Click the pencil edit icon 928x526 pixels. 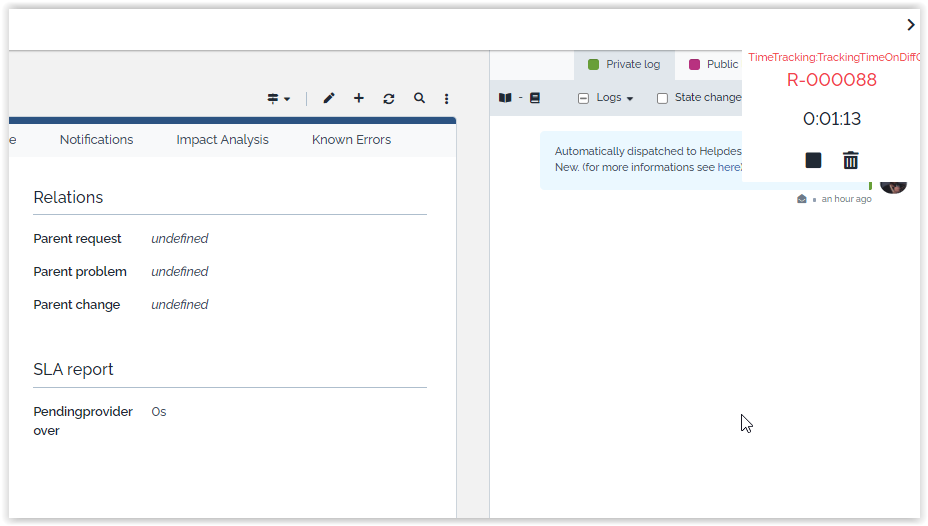329,98
